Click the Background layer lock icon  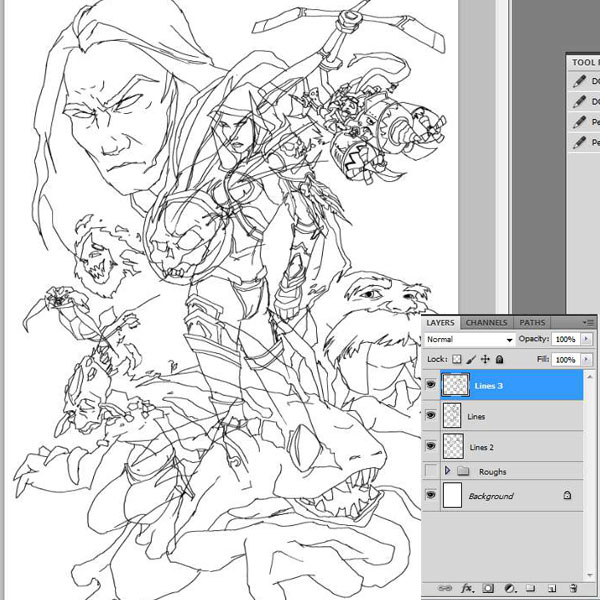pyautogui.click(x=567, y=496)
